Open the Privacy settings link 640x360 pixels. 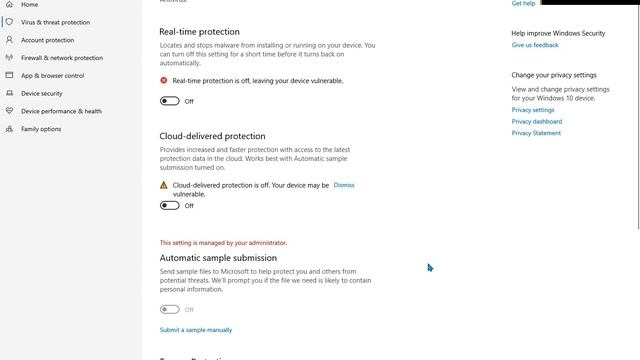(533, 110)
